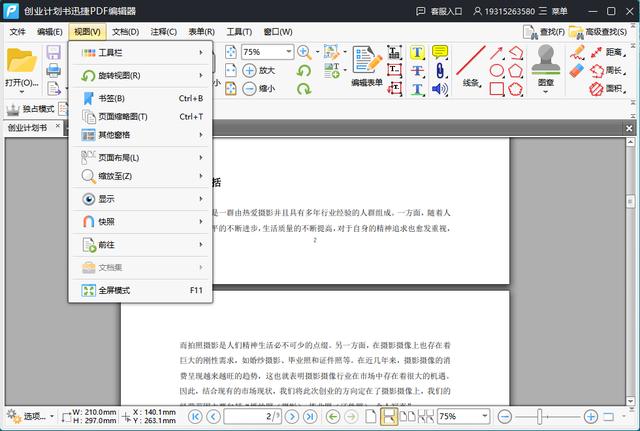
Task: Open the 其他窗格 submenu
Action: tap(141, 135)
